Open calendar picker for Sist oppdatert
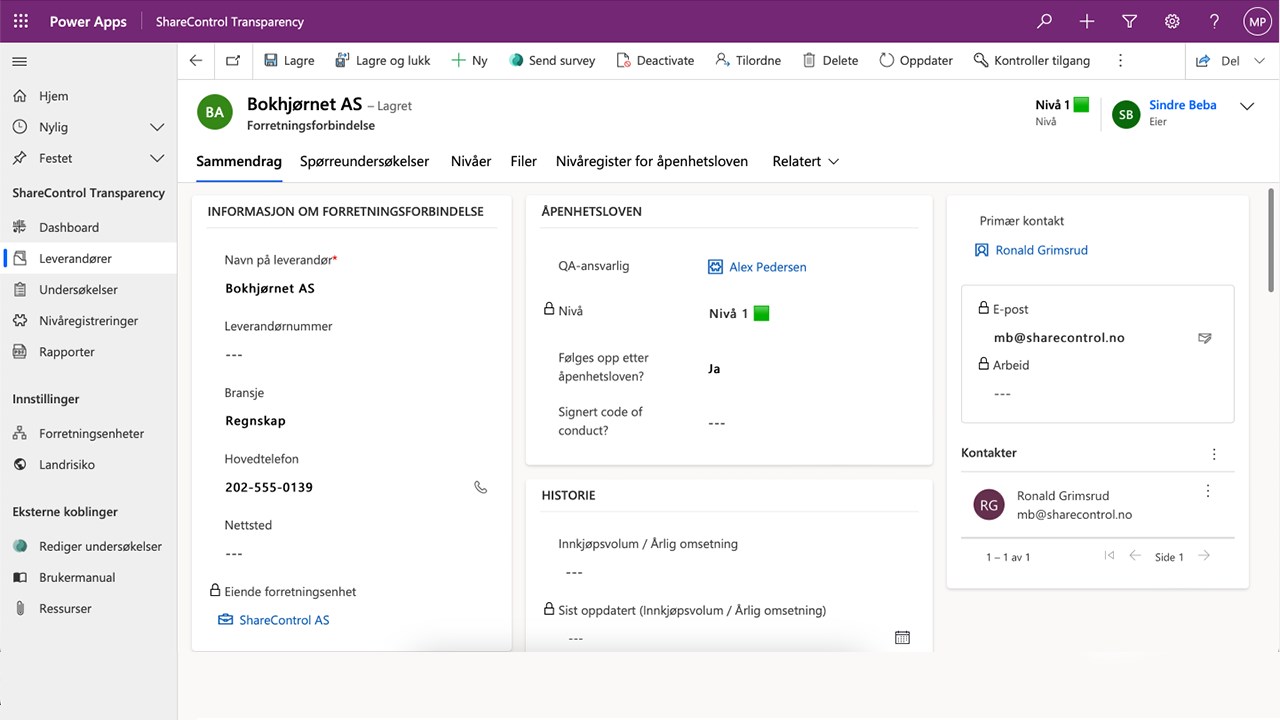This screenshot has height=720, width=1280. [902, 637]
